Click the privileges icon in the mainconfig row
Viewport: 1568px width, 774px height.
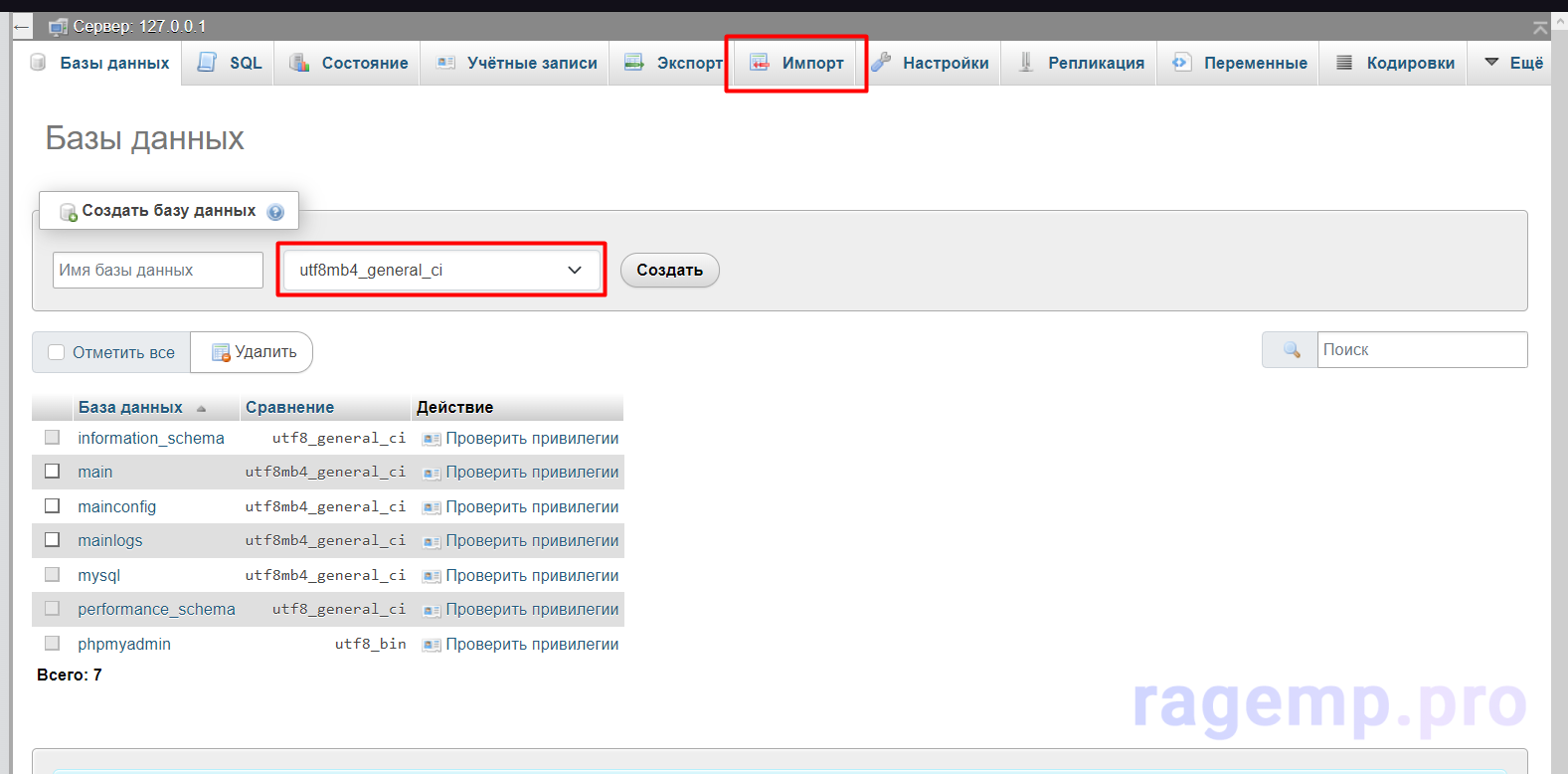(431, 507)
